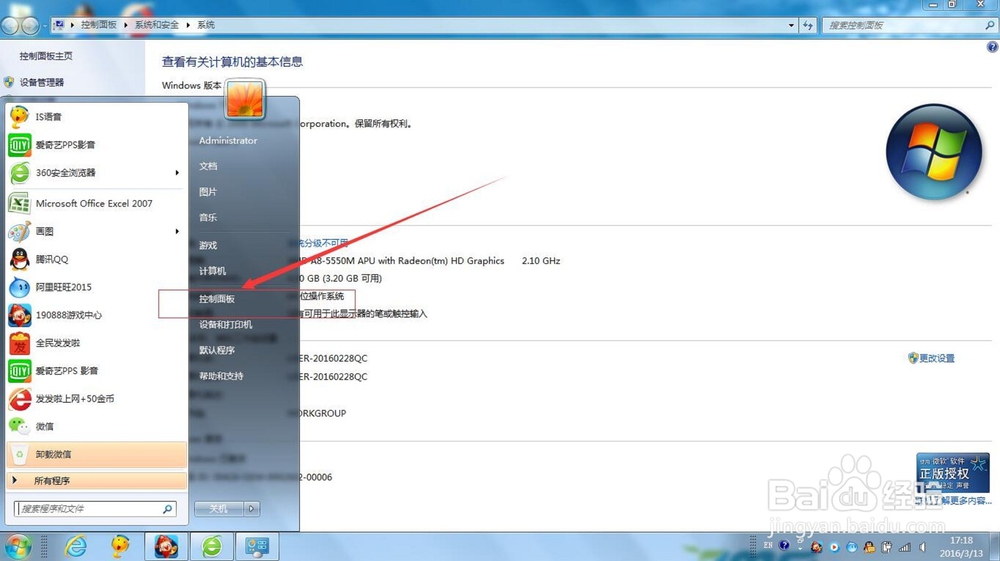
Task: Expand 画图 jump list arrow
Action: click(177, 231)
